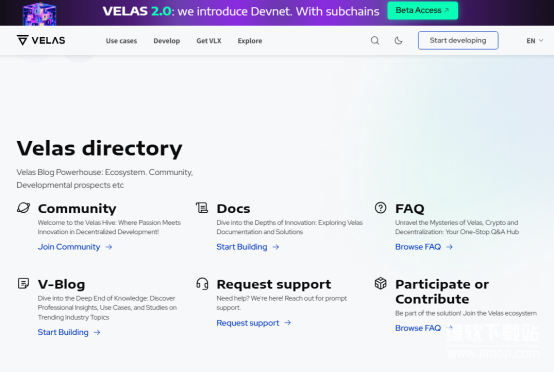
Task: Open the Get VLX menu
Action: [x=209, y=41]
